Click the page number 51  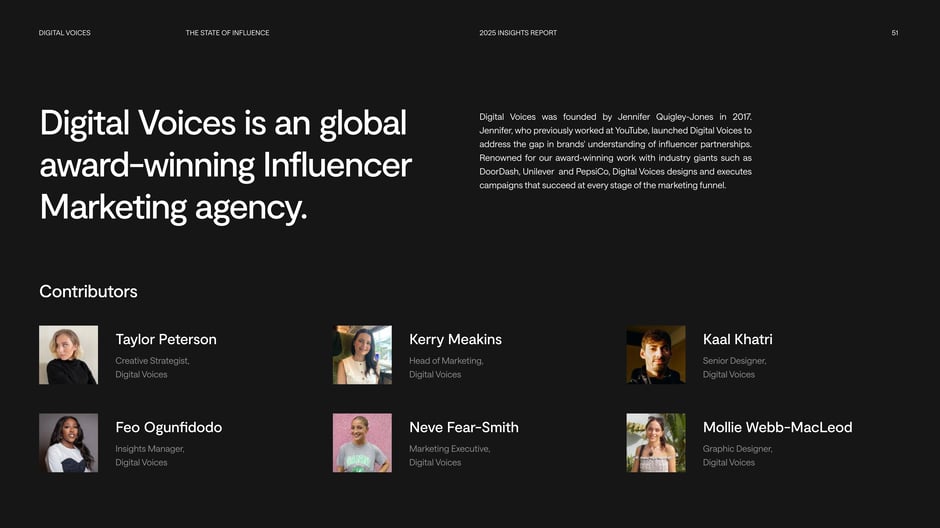pos(894,33)
